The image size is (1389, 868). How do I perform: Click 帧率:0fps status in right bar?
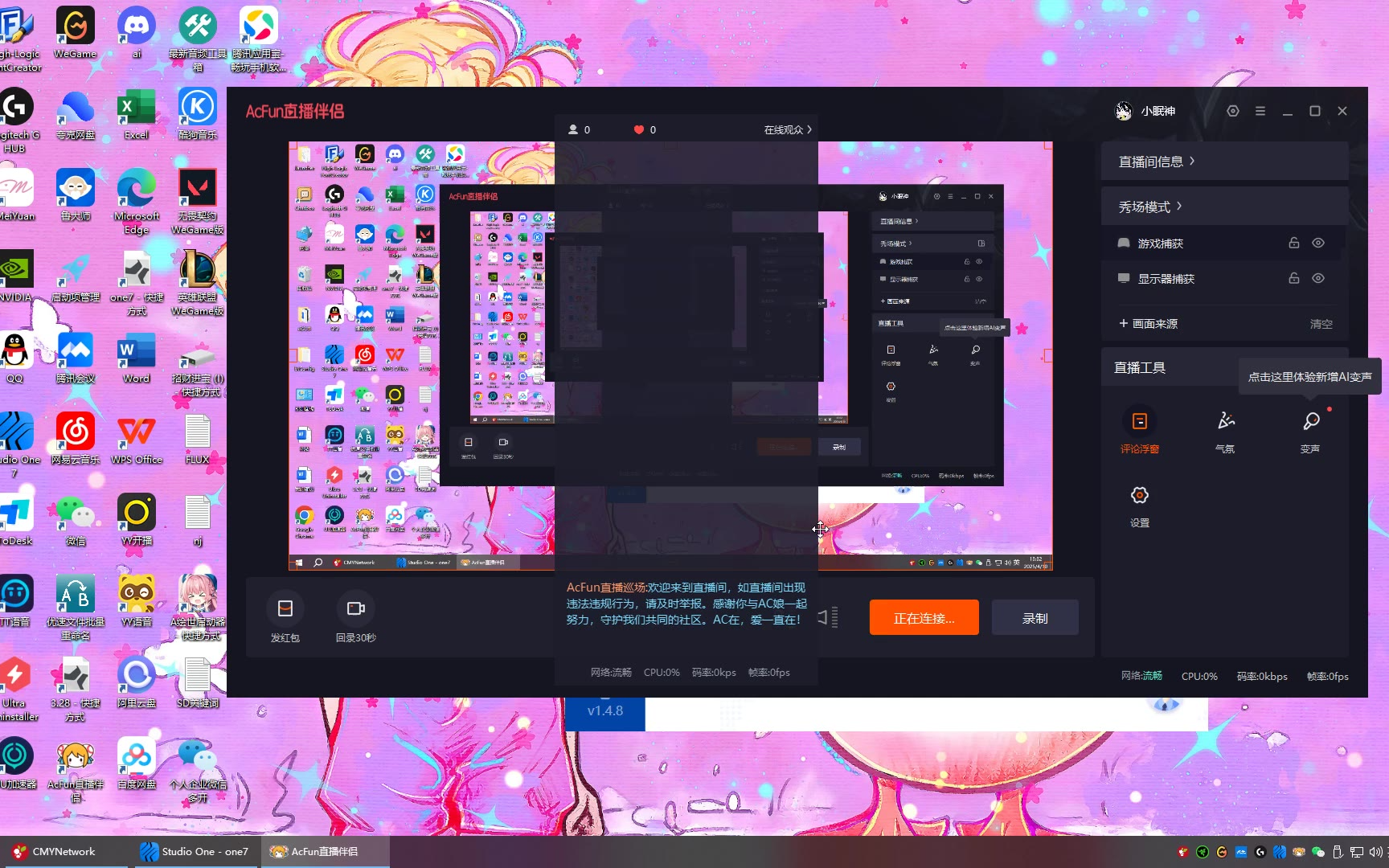pos(1328,676)
